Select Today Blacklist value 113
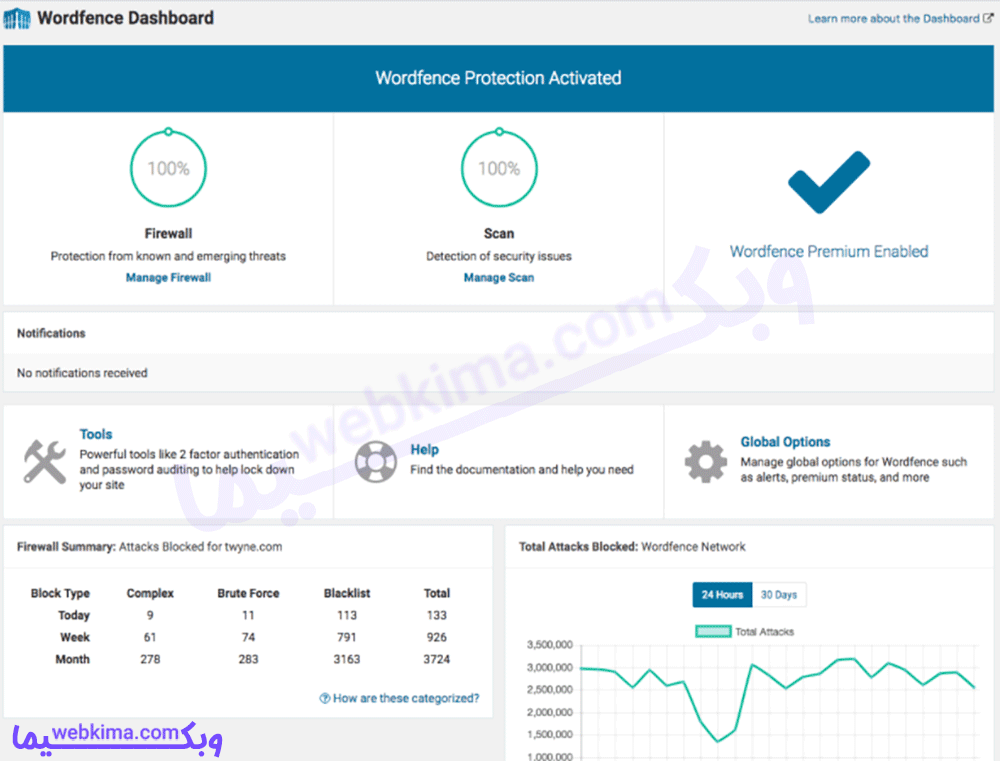This screenshot has height=761, width=1000. click(x=346, y=615)
